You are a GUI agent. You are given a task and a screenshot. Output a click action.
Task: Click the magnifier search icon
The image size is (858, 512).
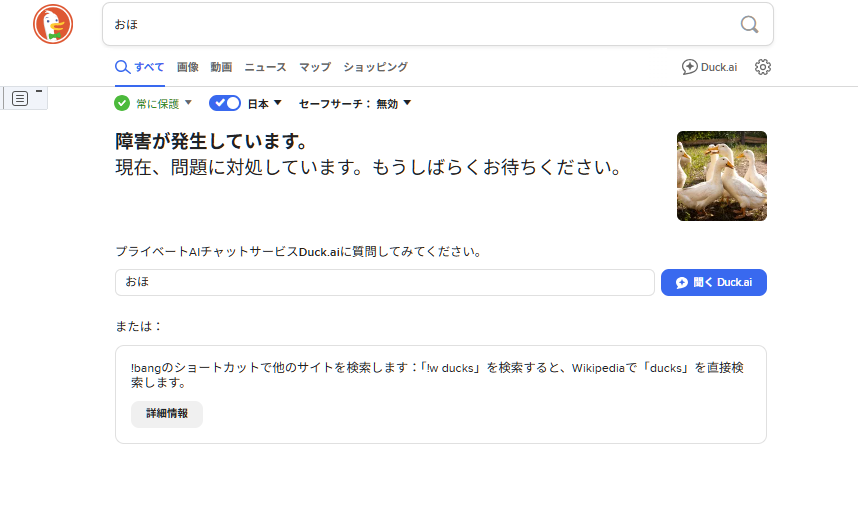pos(749,24)
